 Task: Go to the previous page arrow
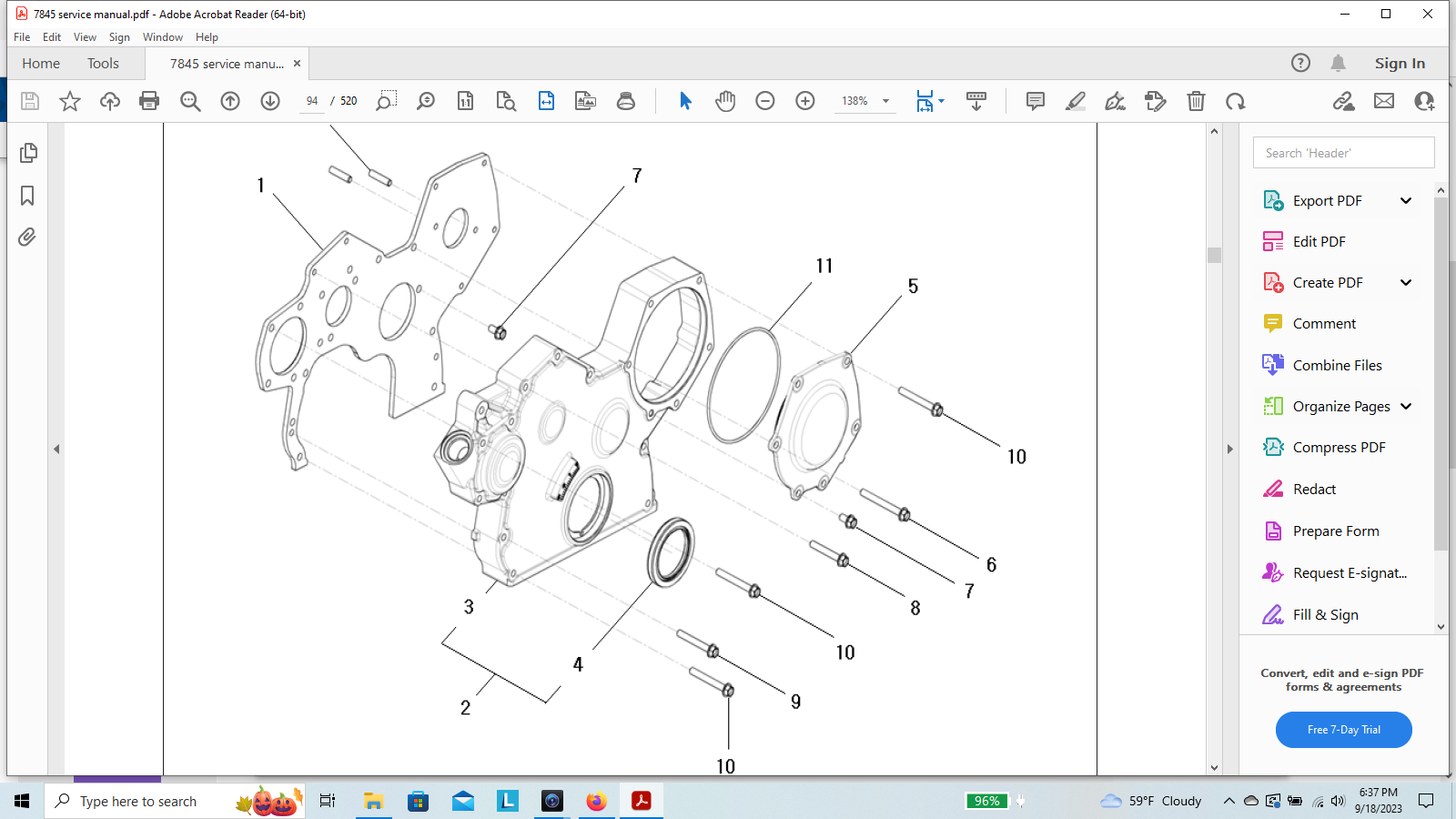click(x=230, y=101)
